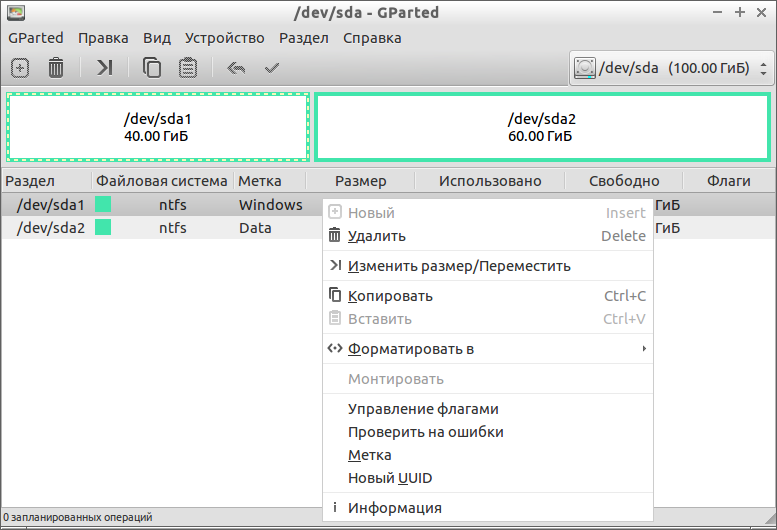Minimize the GParted window
This screenshot has width=777, height=530.
point(718,12)
